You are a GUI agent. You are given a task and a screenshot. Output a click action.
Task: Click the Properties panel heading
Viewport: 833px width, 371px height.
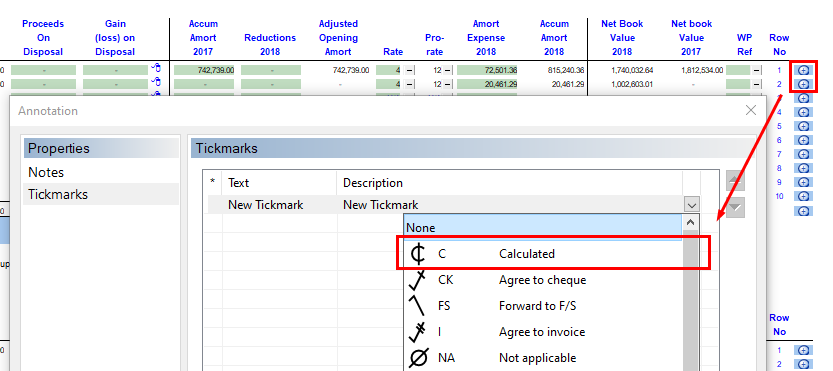click(101, 148)
